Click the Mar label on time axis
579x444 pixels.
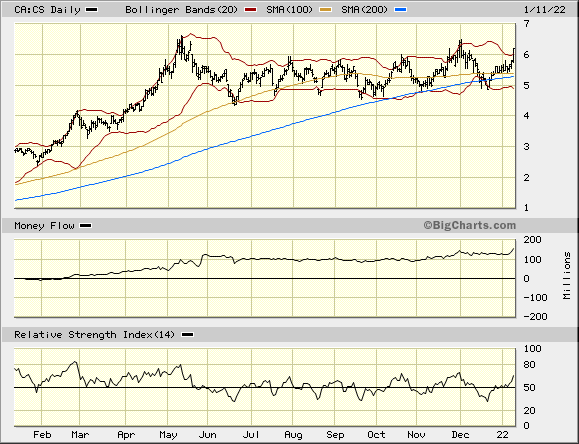pyautogui.click(x=80, y=435)
